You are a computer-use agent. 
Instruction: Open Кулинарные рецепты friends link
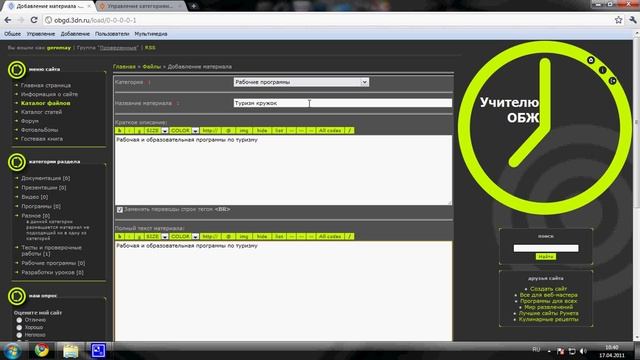coord(548,319)
